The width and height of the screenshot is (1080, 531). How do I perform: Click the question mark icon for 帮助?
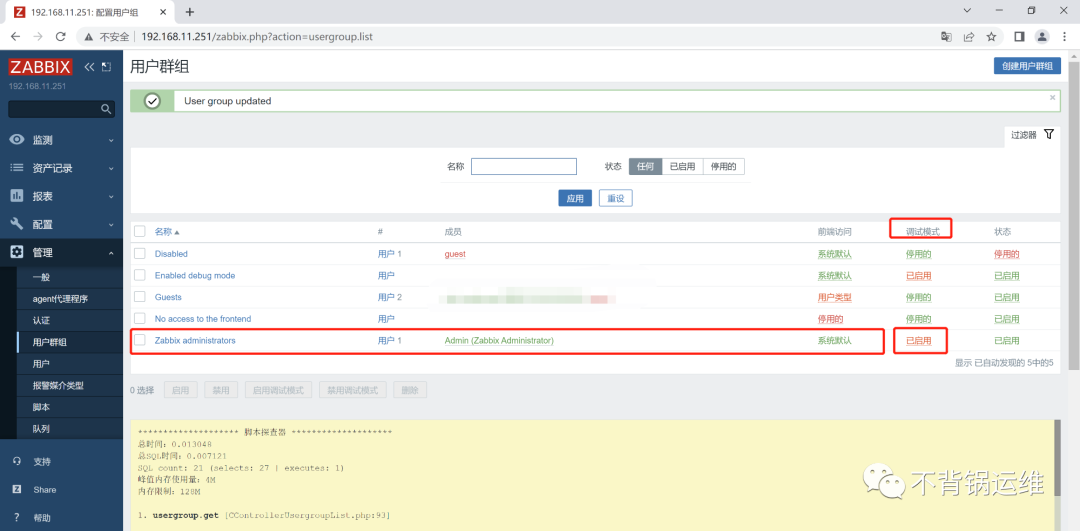pyautogui.click(x=17, y=517)
